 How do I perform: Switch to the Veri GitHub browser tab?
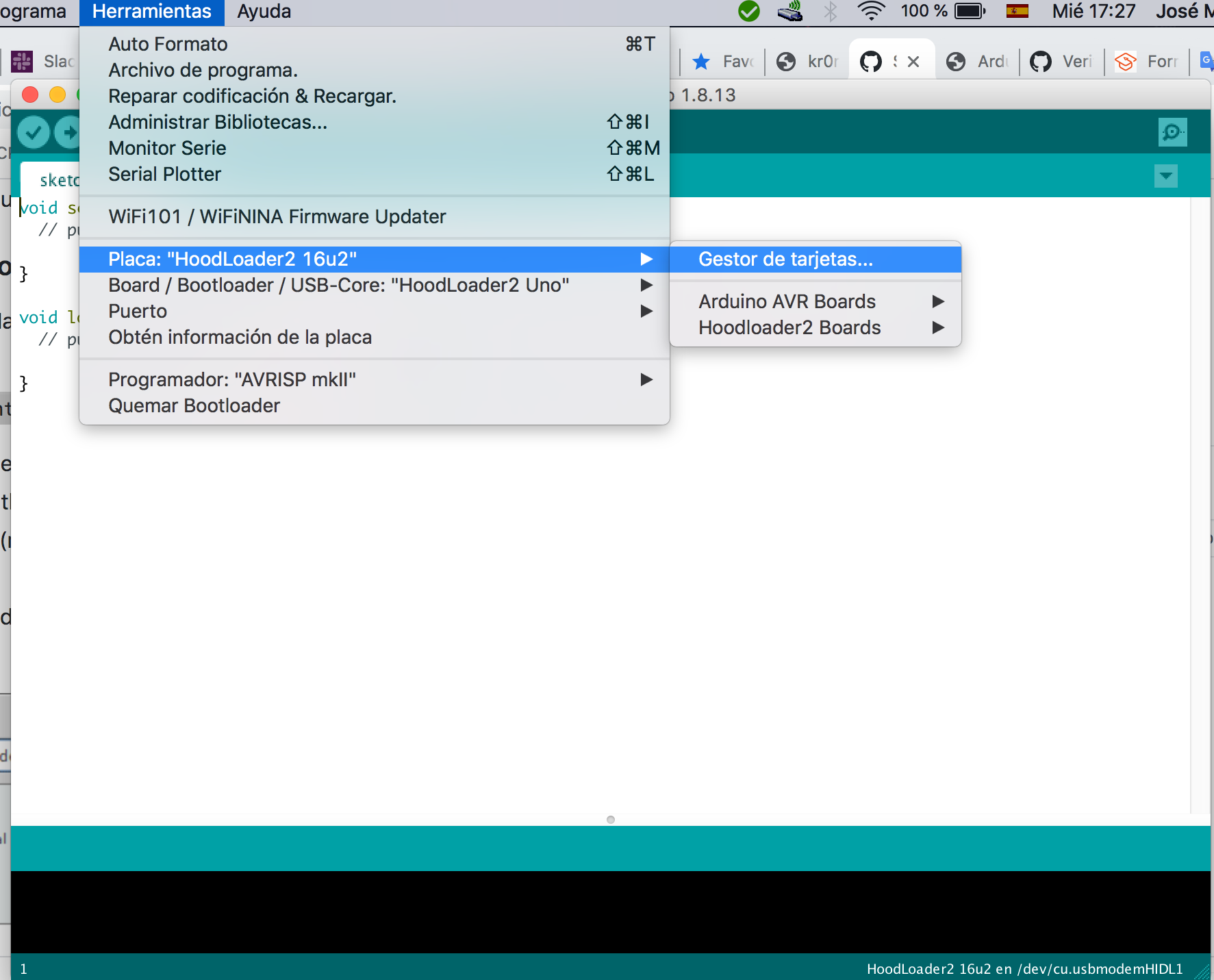coord(1062,62)
